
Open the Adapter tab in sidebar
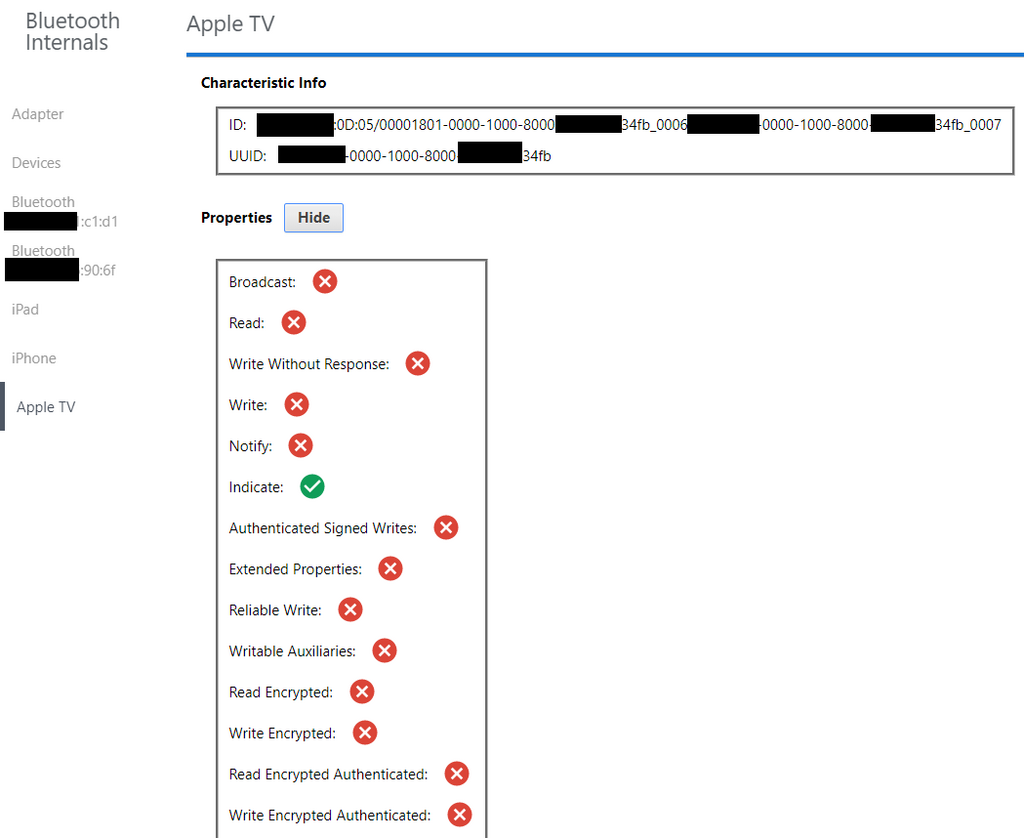[38, 114]
